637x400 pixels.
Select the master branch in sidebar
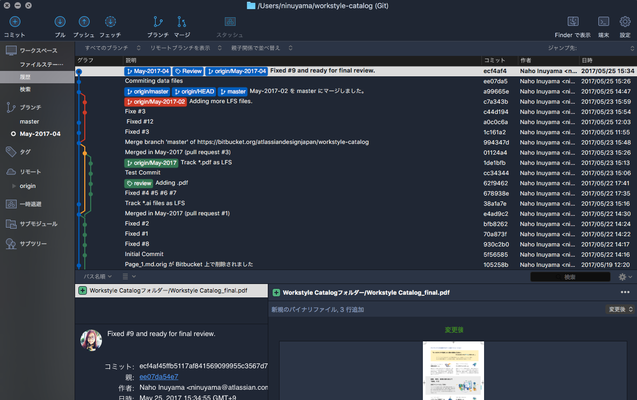(29, 121)
